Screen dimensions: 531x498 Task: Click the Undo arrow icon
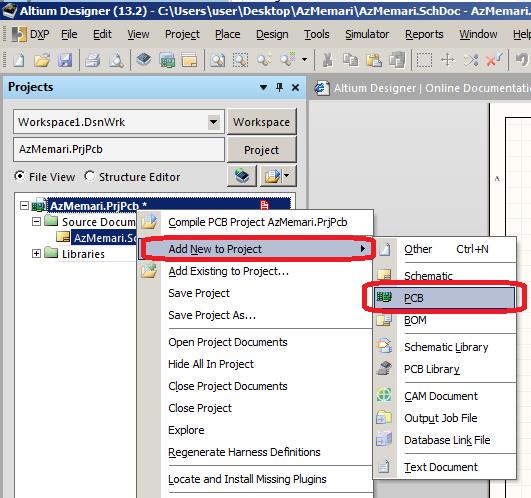pos(522,60)
